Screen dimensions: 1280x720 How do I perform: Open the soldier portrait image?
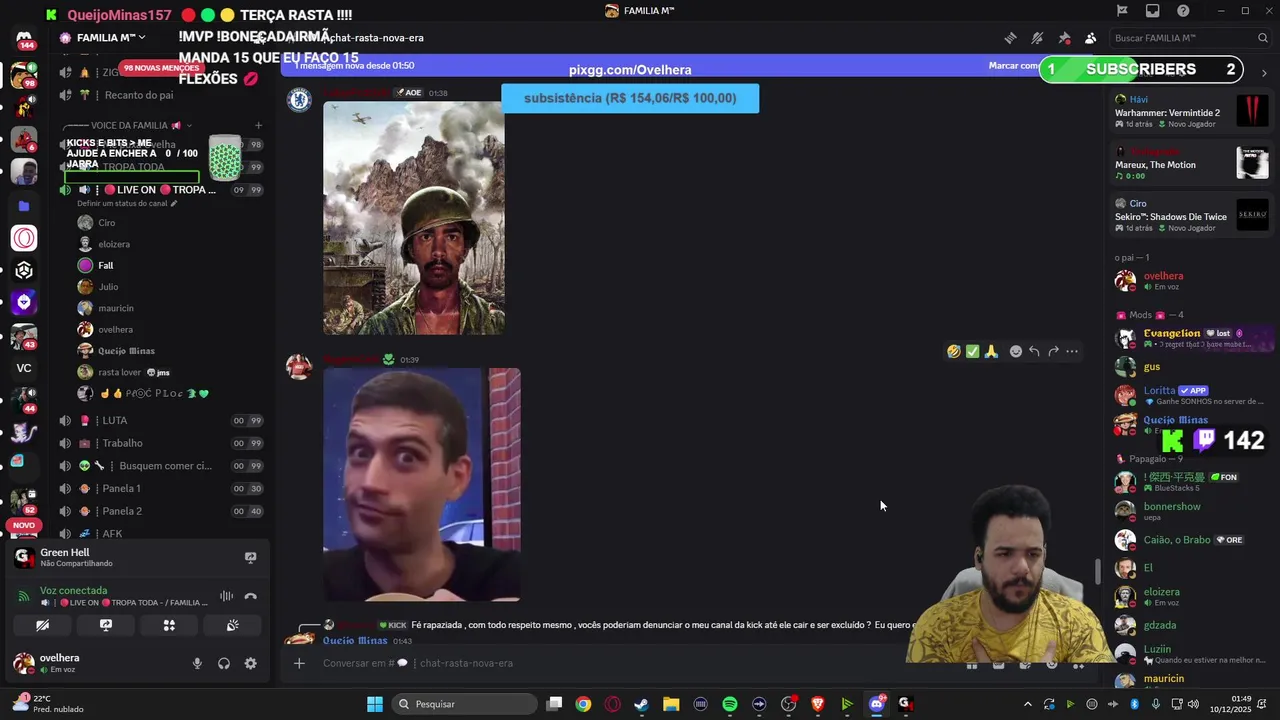point(414,218)
